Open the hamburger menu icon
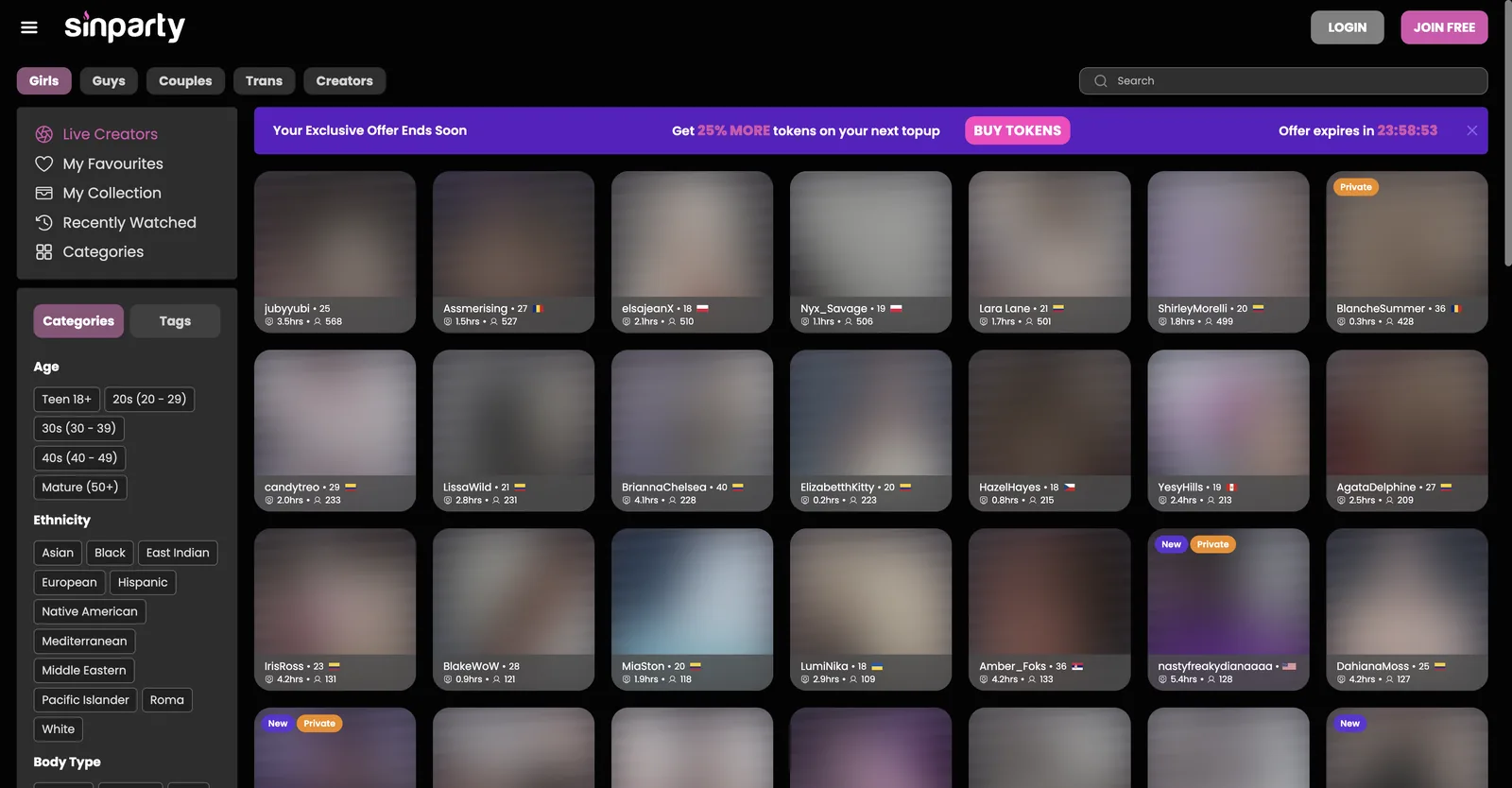 click(29, 27)
